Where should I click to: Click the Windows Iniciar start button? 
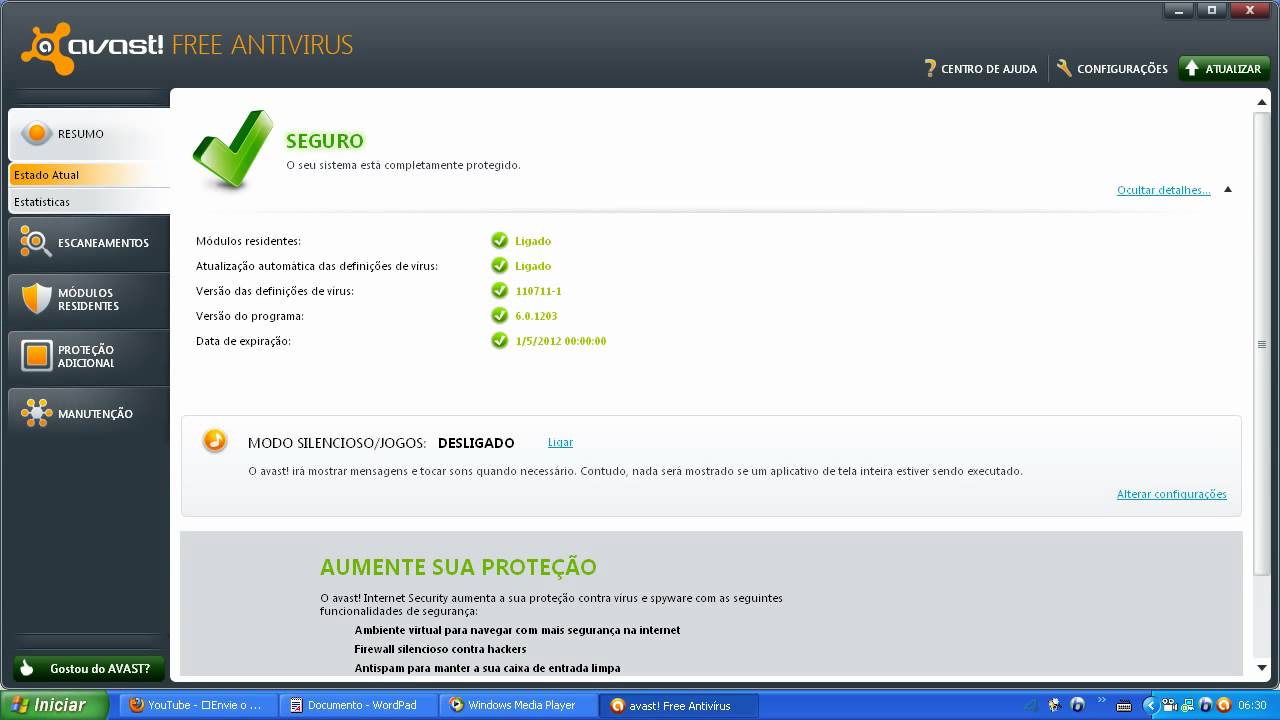click(54, 705)
